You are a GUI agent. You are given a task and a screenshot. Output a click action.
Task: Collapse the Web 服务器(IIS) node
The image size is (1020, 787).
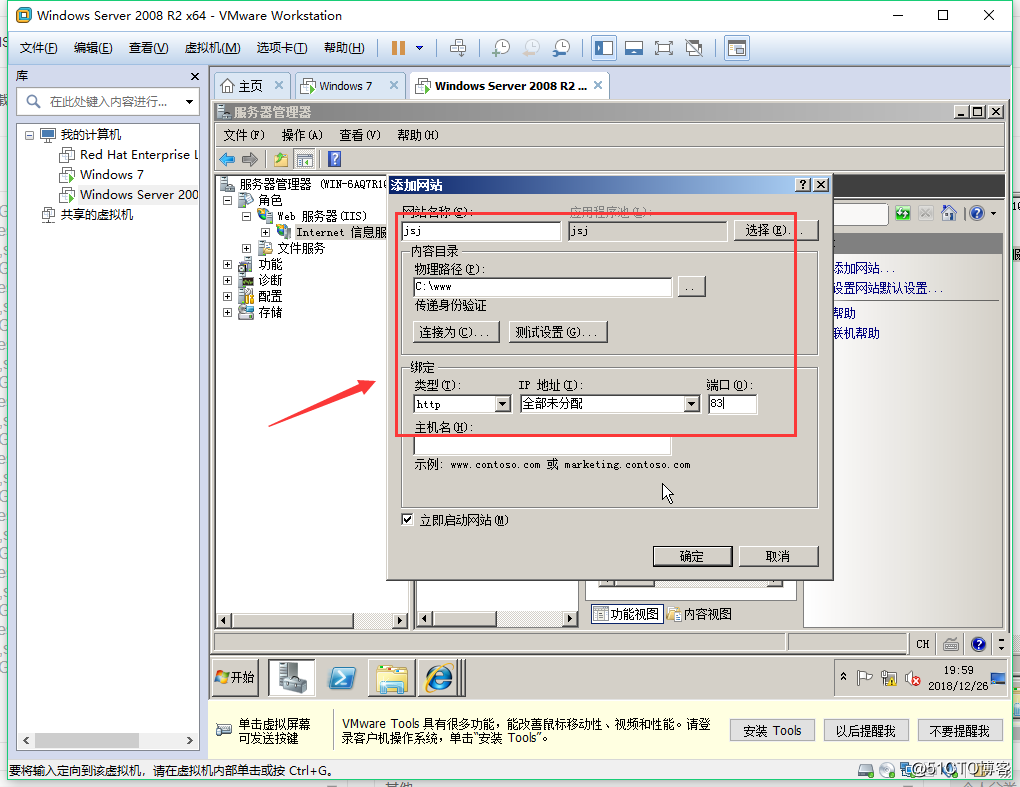point(247,216)
